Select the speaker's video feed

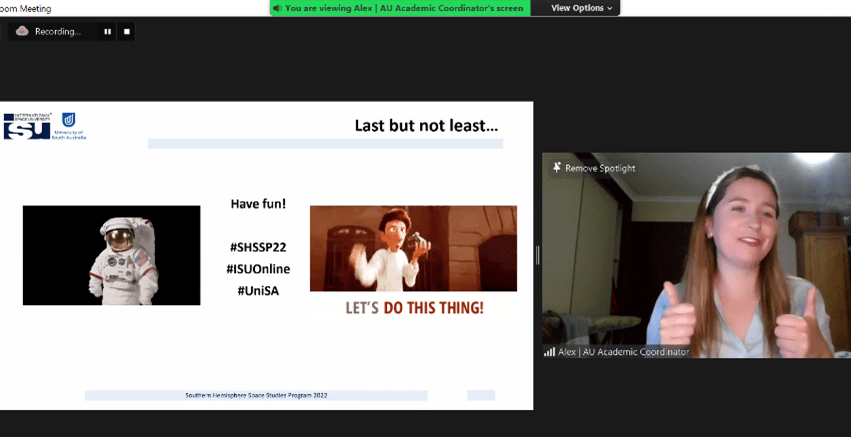696,255
